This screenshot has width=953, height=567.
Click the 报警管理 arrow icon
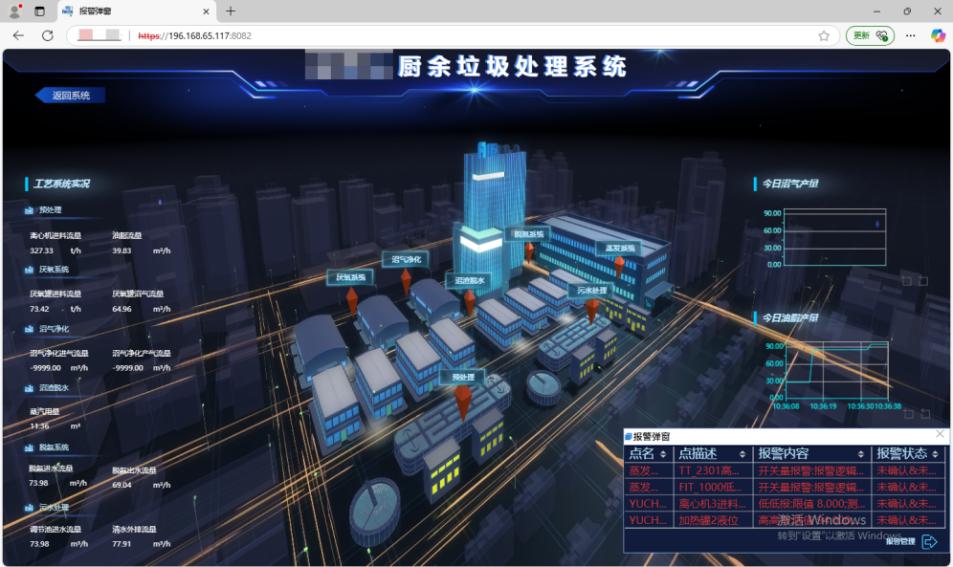(929, 542)
